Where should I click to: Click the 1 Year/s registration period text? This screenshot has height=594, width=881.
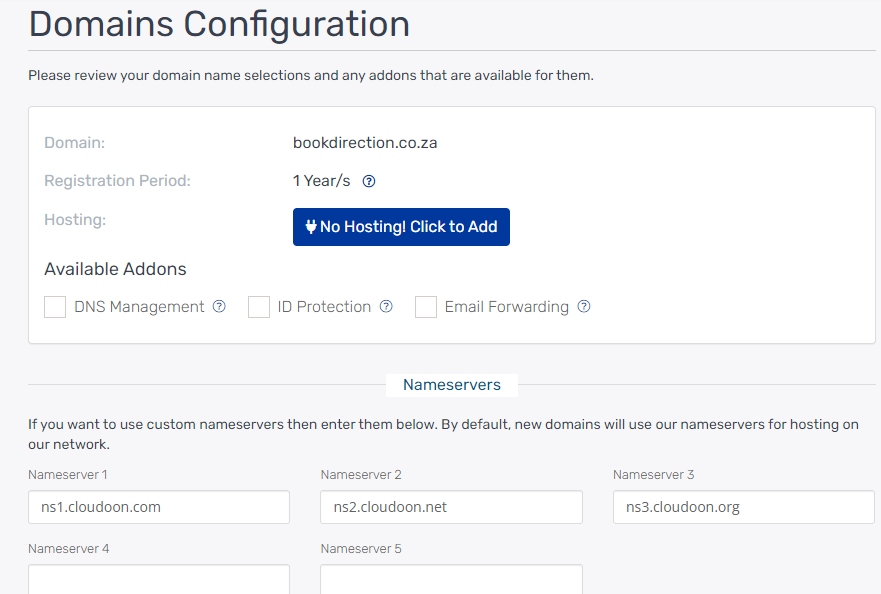[322, 181]
